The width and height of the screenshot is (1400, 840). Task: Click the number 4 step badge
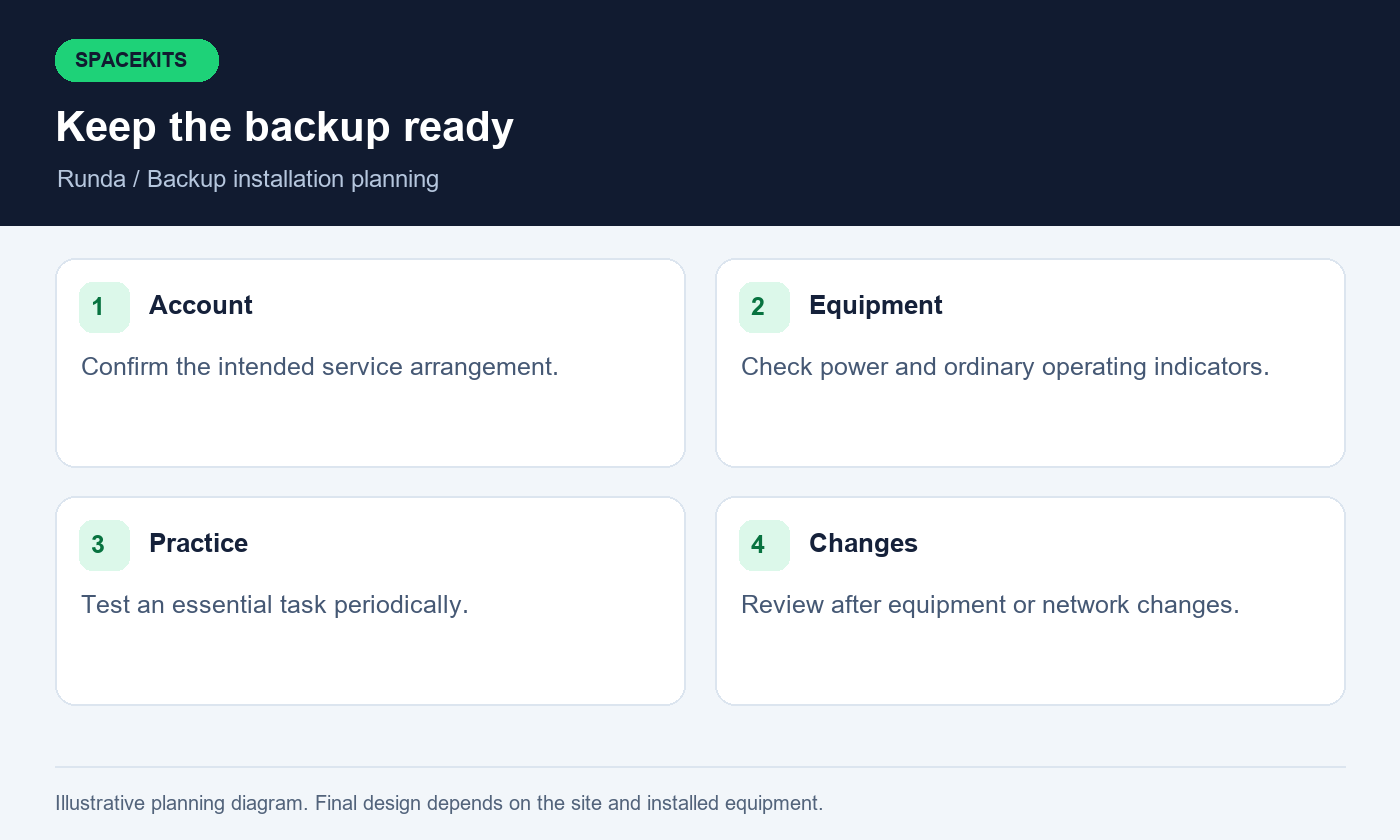point(764,545)
